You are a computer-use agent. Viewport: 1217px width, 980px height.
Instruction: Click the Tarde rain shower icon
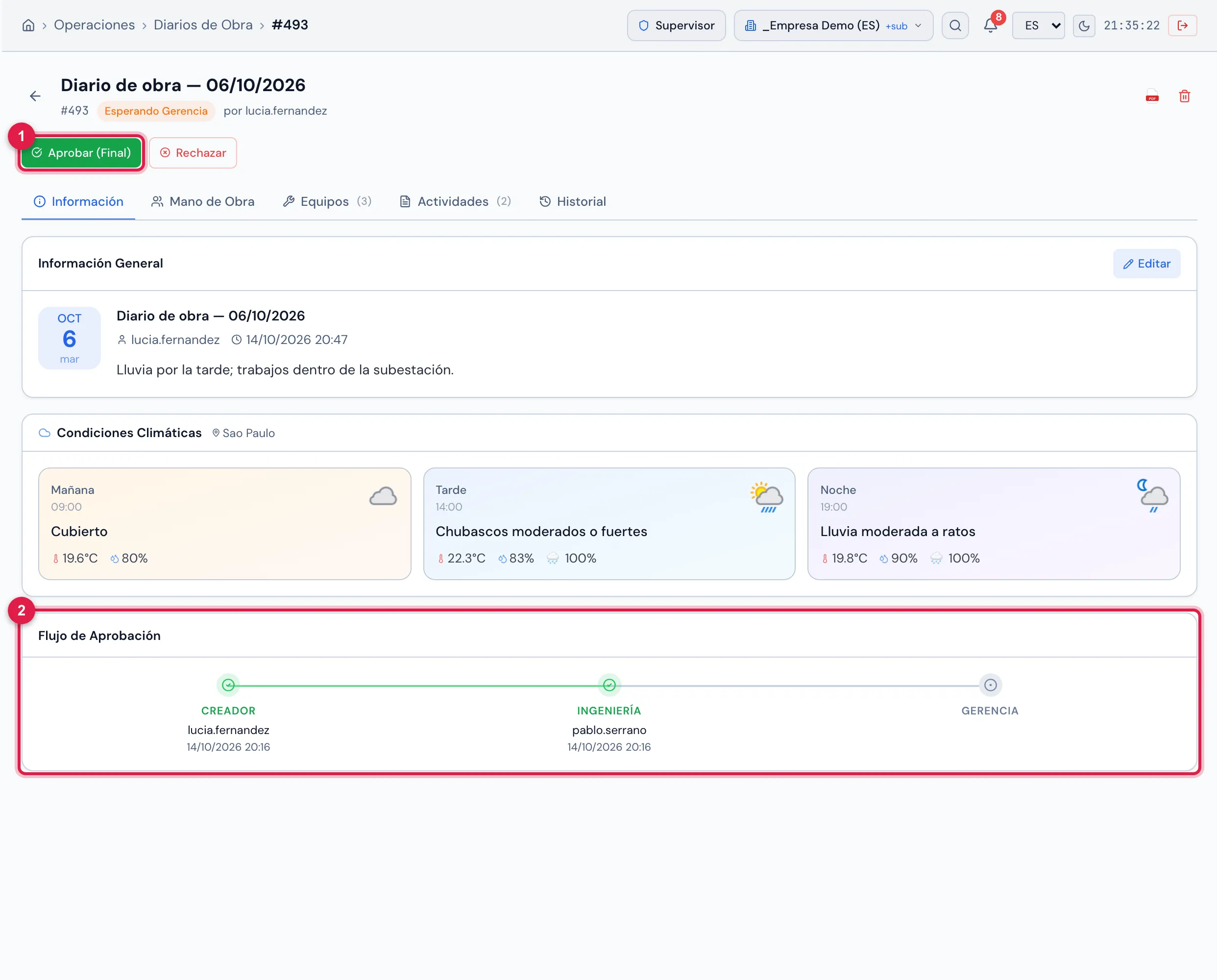tap(767, 497)
